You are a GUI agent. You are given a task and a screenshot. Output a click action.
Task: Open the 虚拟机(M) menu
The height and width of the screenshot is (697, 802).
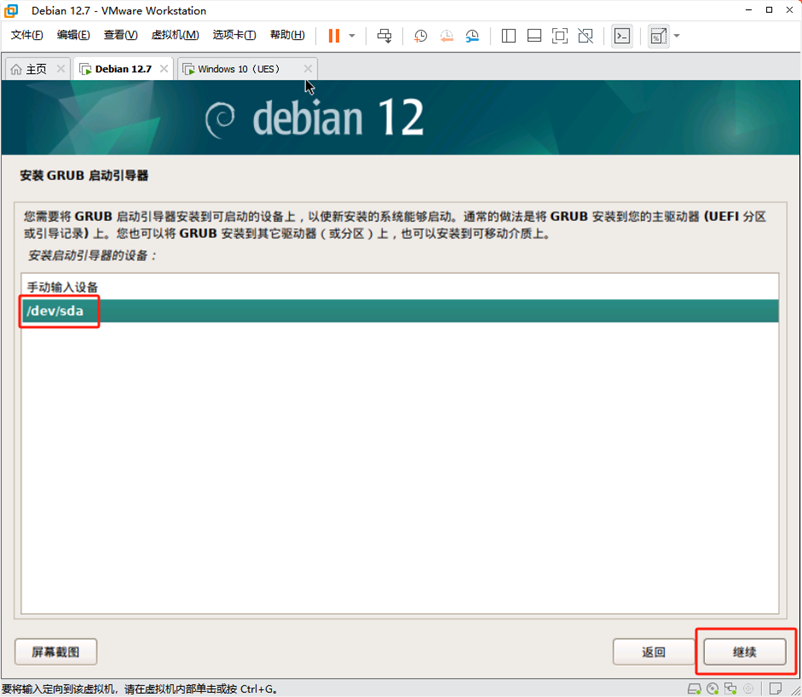pos(175,35)
